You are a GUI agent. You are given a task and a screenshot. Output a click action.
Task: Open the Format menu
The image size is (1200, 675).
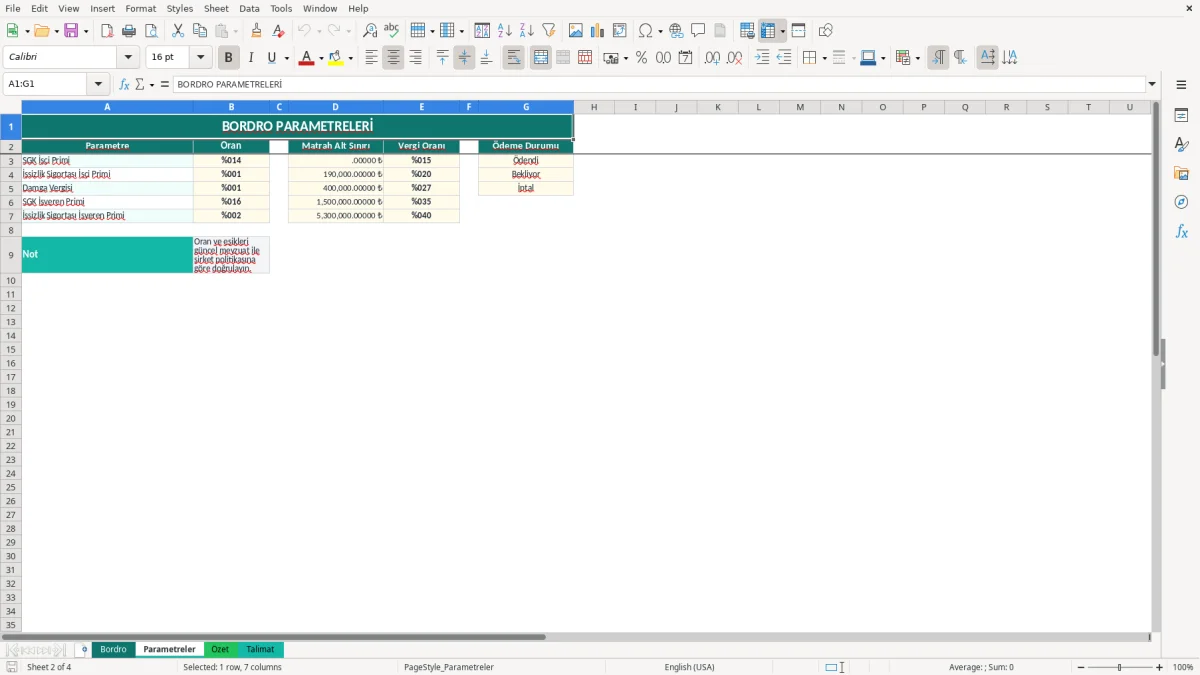click(141, 8)
